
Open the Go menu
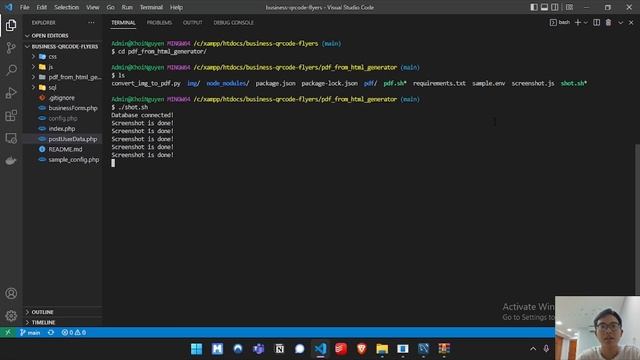110,7
